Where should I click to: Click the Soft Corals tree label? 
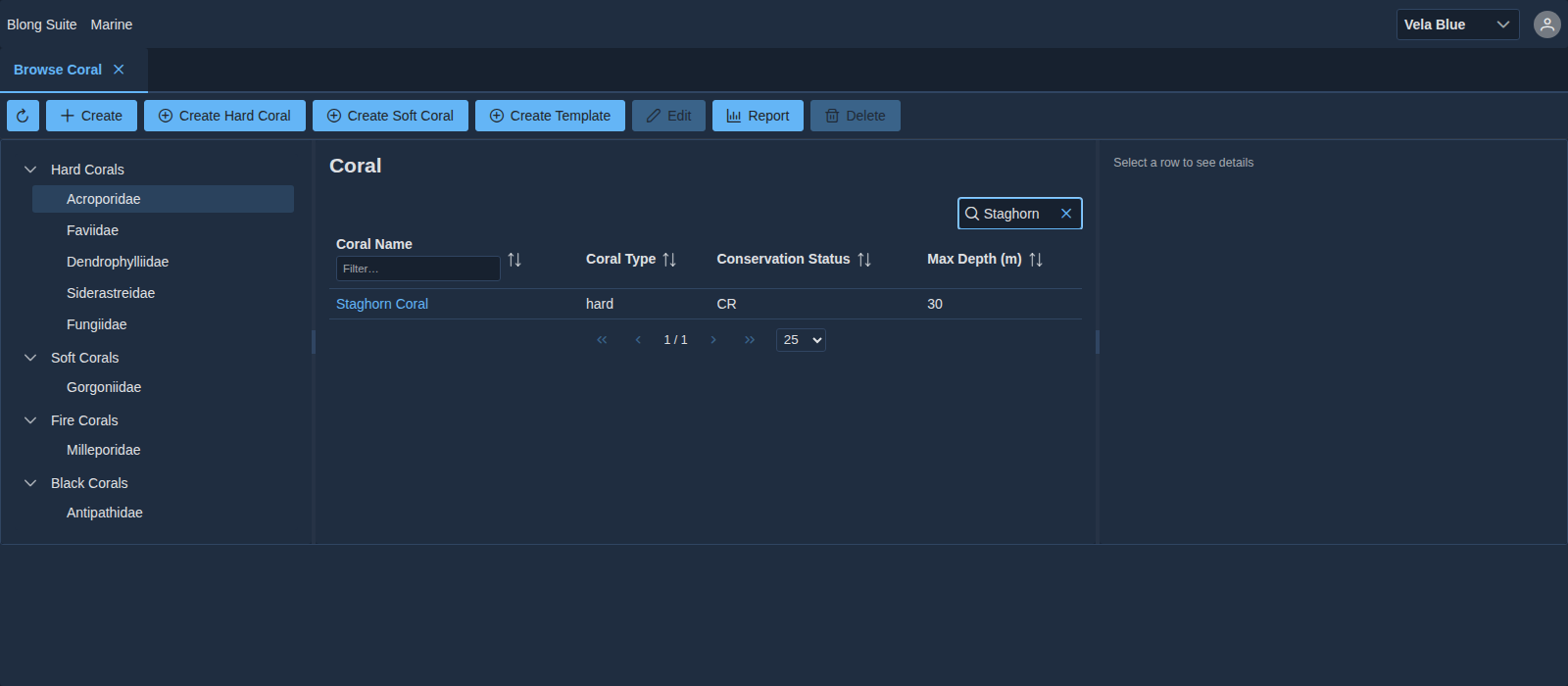pyautogui.click(x=84, y=358)
